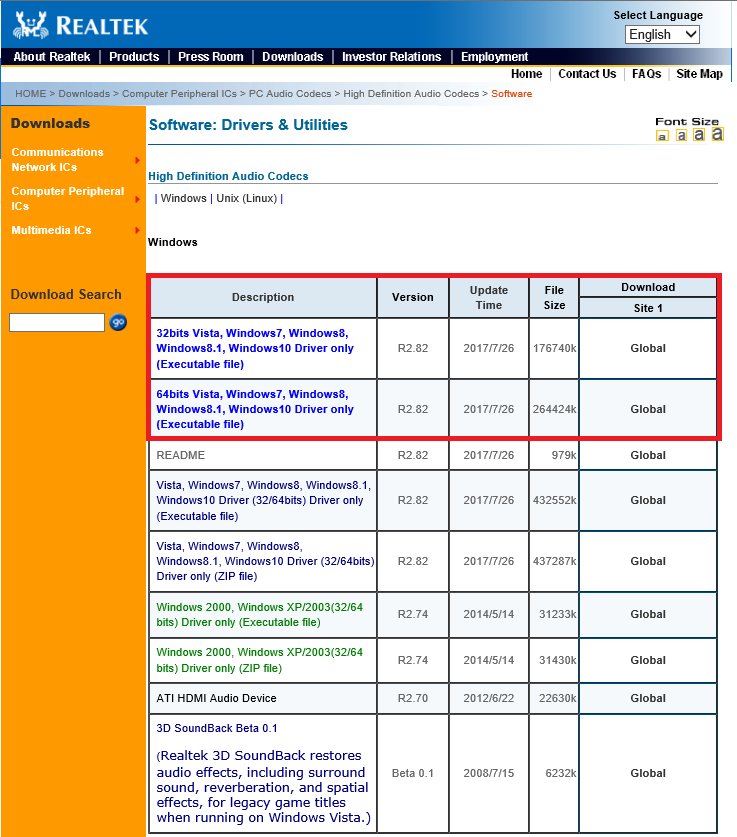The height and width of the screenshot is (837, 737).
Task: Open the README link
Action: [x=180, y=455]
